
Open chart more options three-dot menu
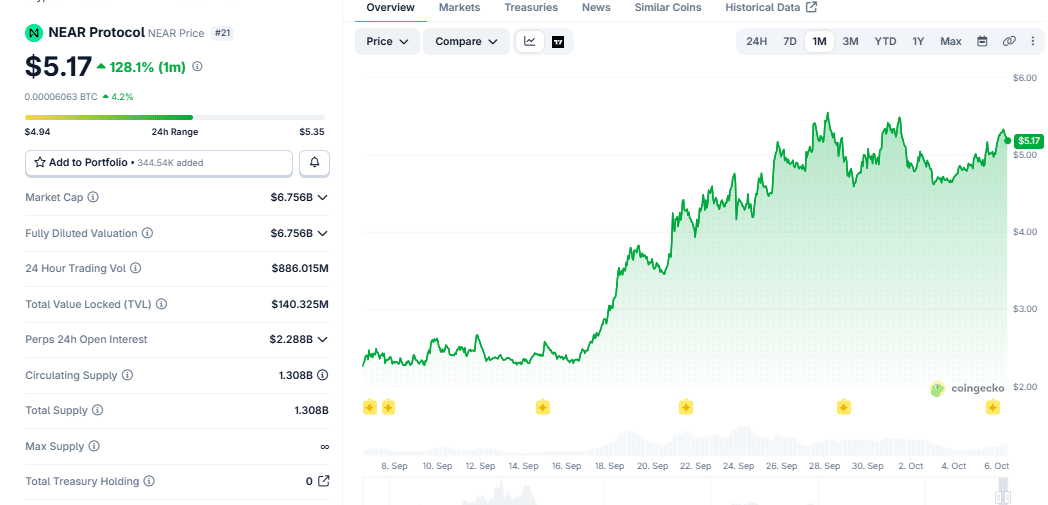point(1033,41)
